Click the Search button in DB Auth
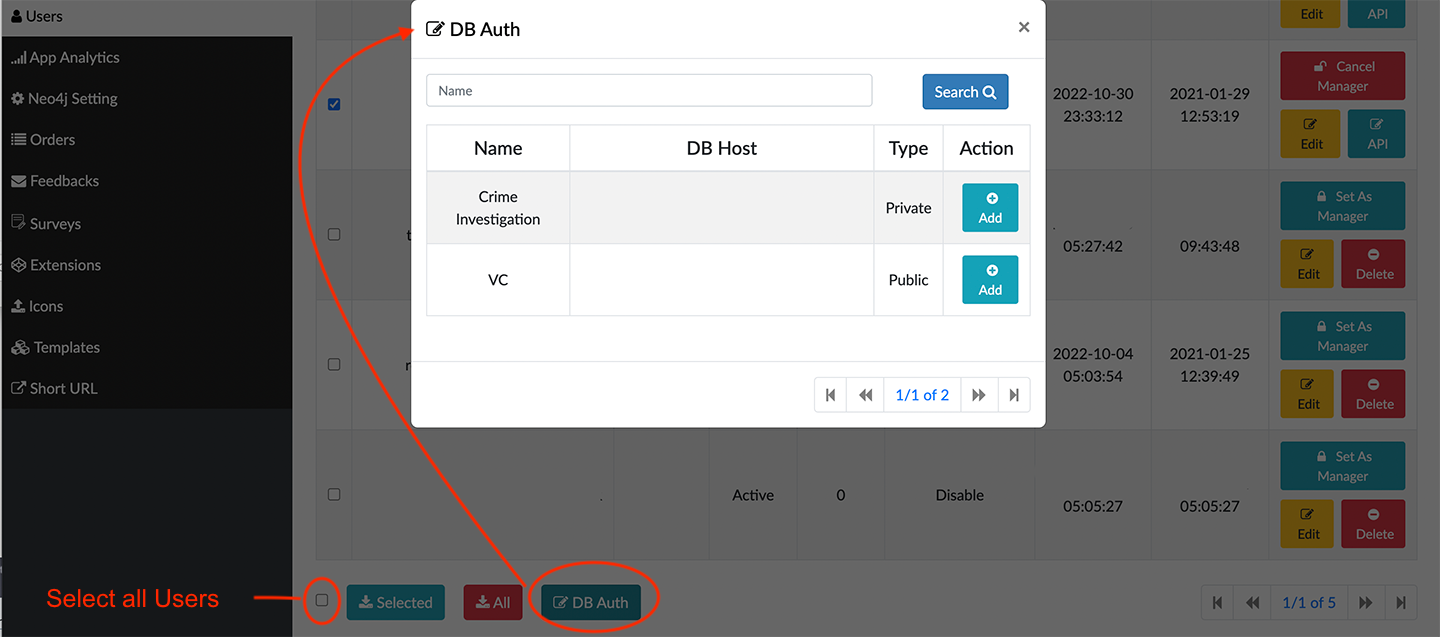 965,92
